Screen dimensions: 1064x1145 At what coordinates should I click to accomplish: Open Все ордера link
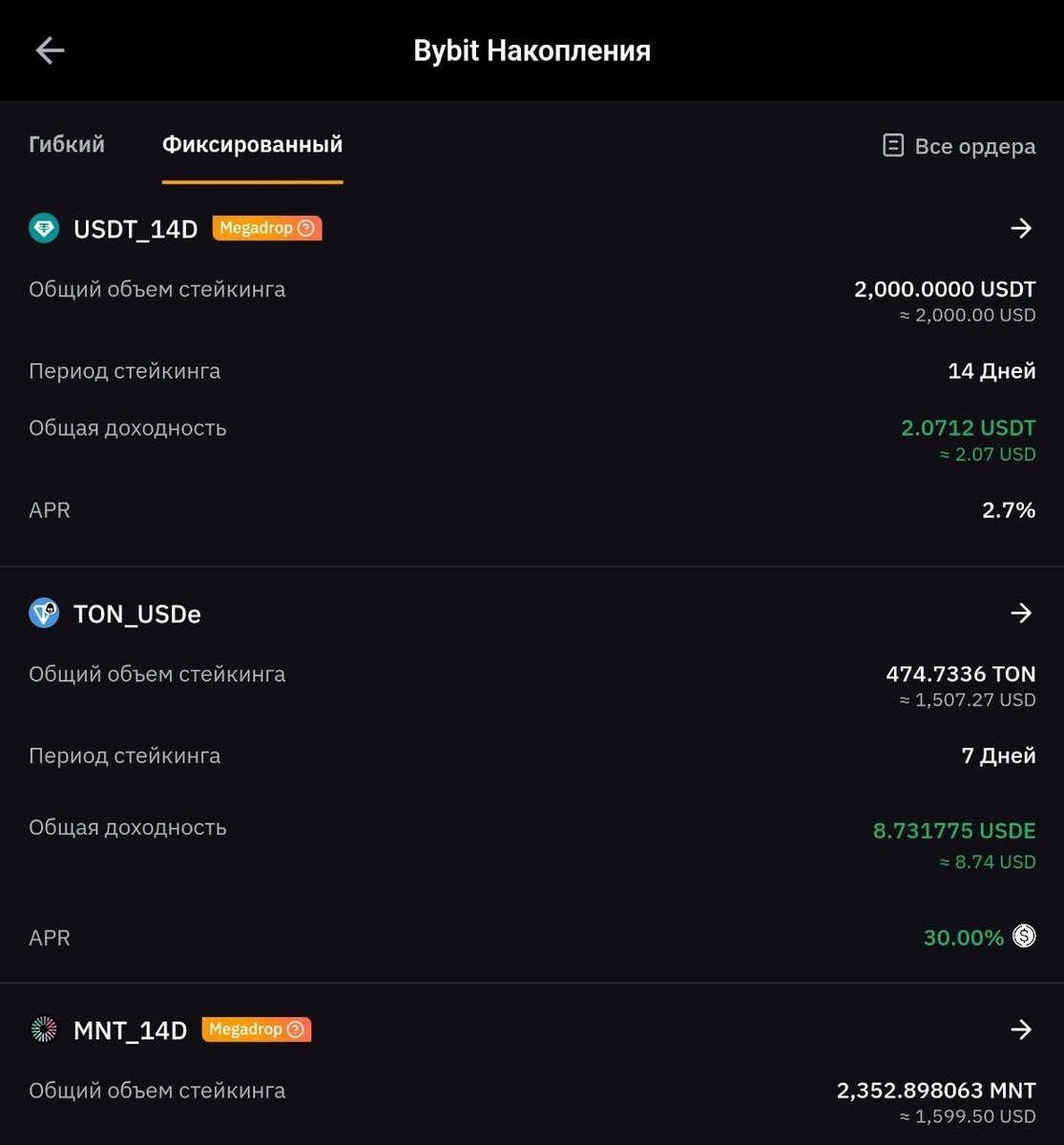[974, 147]
